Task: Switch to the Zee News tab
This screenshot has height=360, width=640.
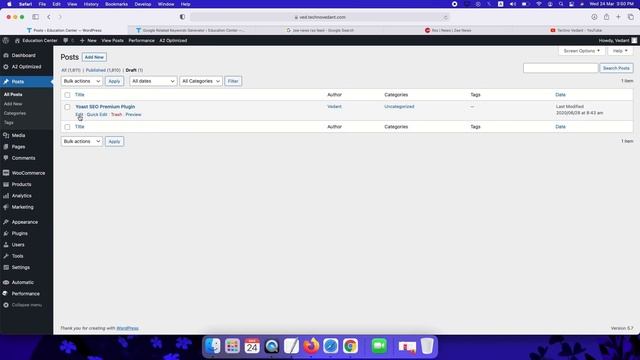Action: [x=448, y=30]
